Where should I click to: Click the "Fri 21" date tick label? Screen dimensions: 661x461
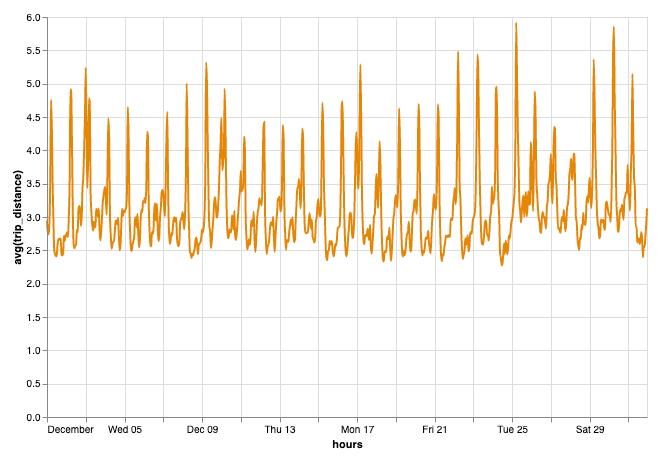point(435,430)
